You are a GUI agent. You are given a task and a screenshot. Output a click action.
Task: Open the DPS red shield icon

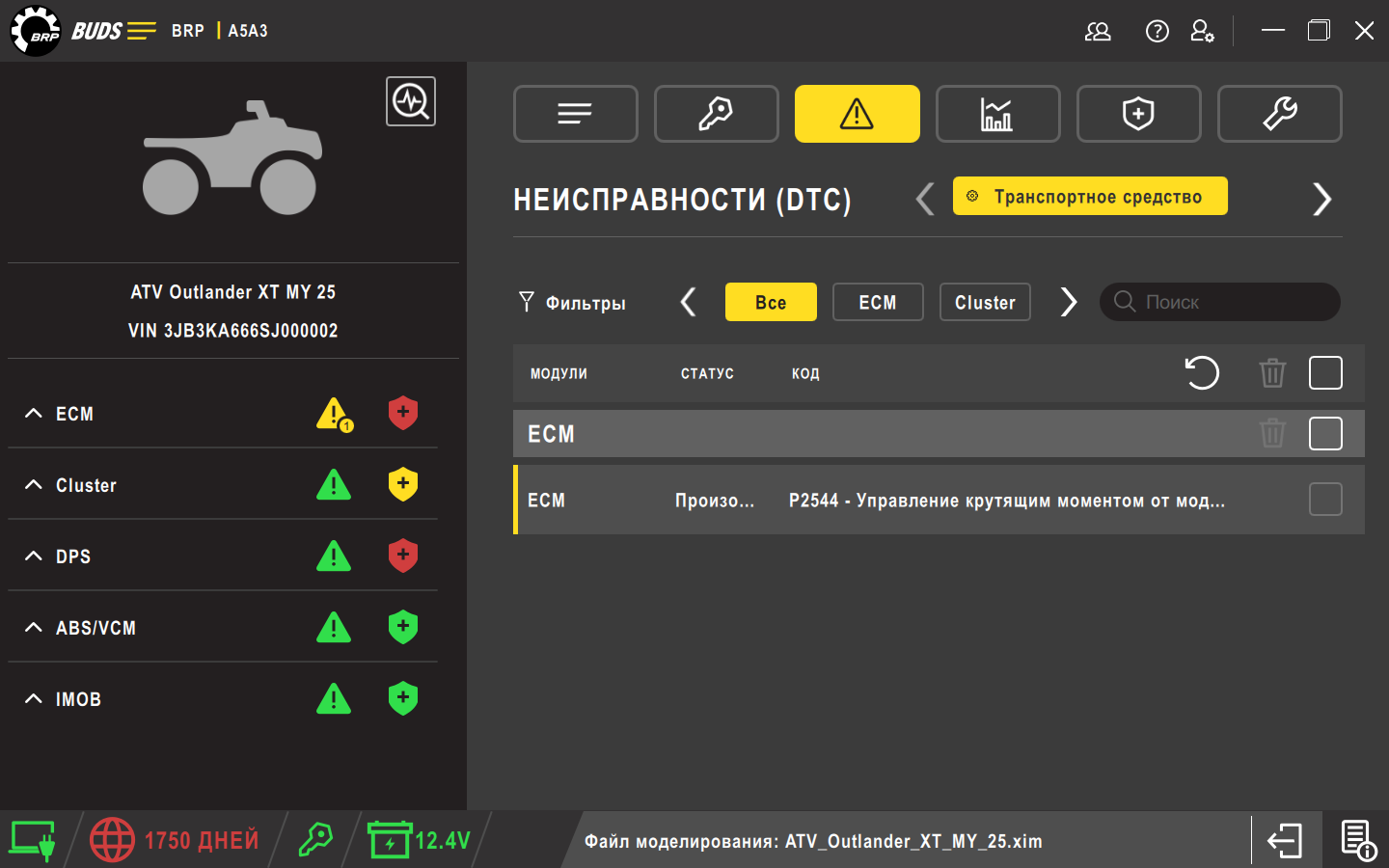(x=403, y=556)
